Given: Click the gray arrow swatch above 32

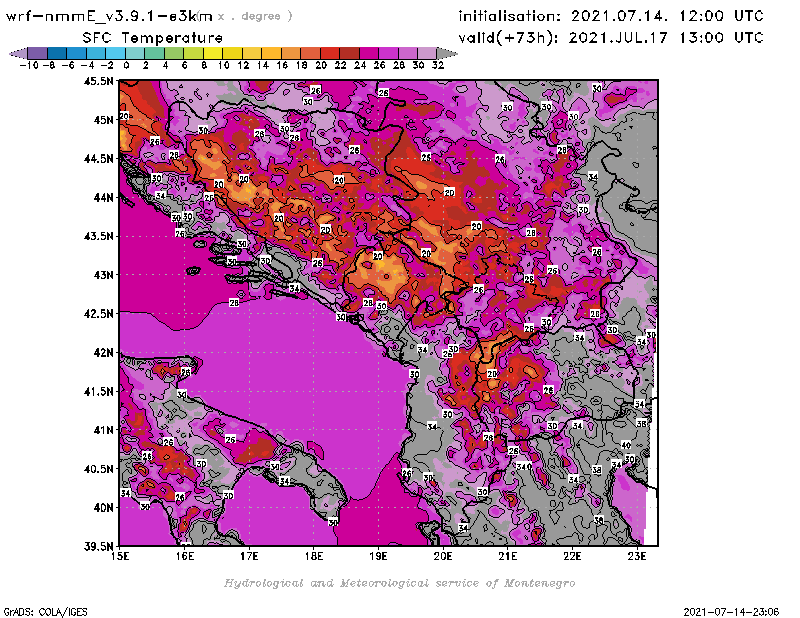Looking at the screenshot, I should pyautogui.click(x=447, y=53).
